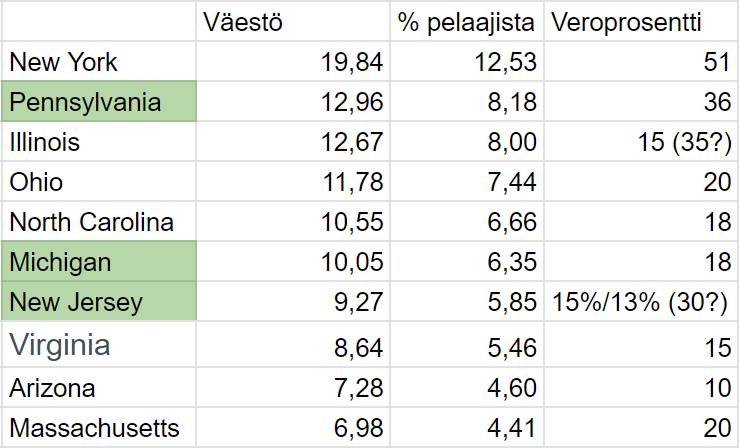The image size is (739, 448).
Task: Select the Veroprosentti header cell
Action: tap(641, 21)
